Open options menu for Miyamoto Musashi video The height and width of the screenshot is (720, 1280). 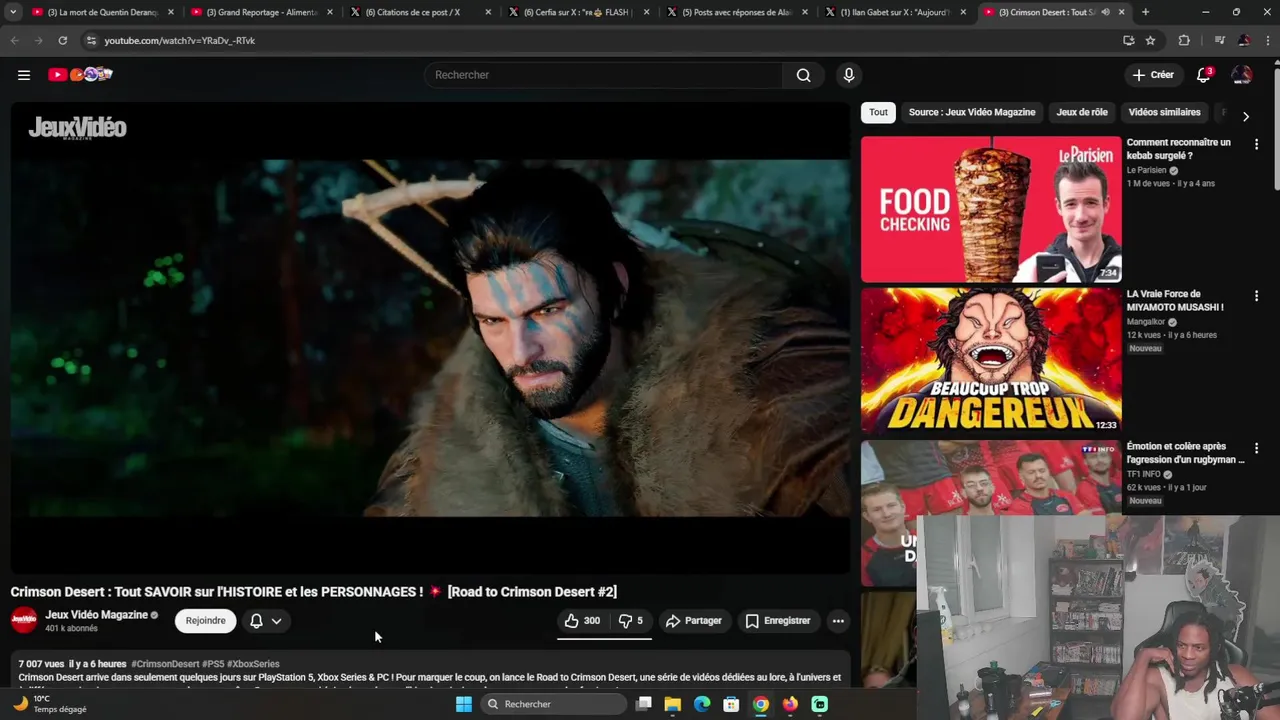click(1256, 296)
